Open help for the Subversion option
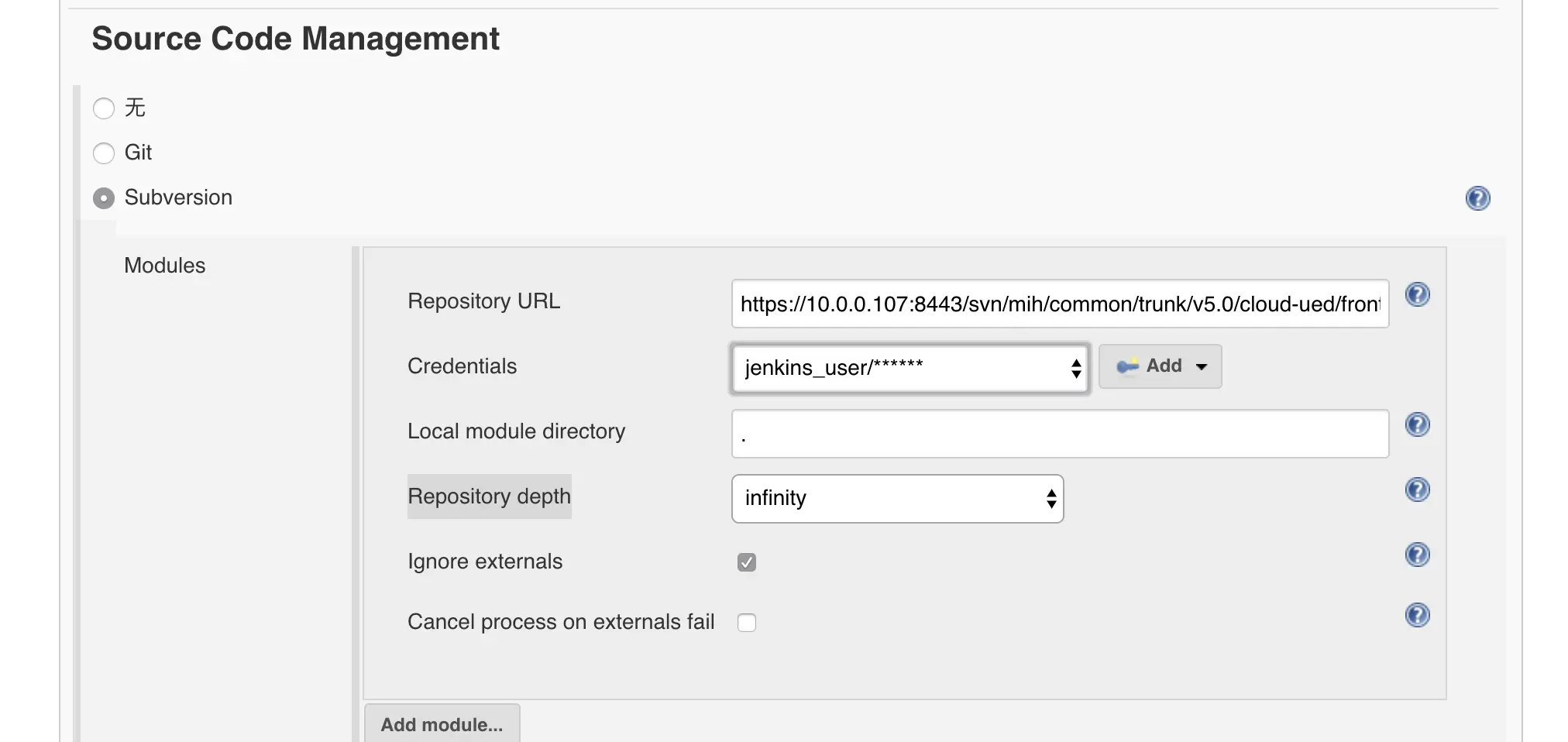1568x742 pixels. (x=1477, y=198)
